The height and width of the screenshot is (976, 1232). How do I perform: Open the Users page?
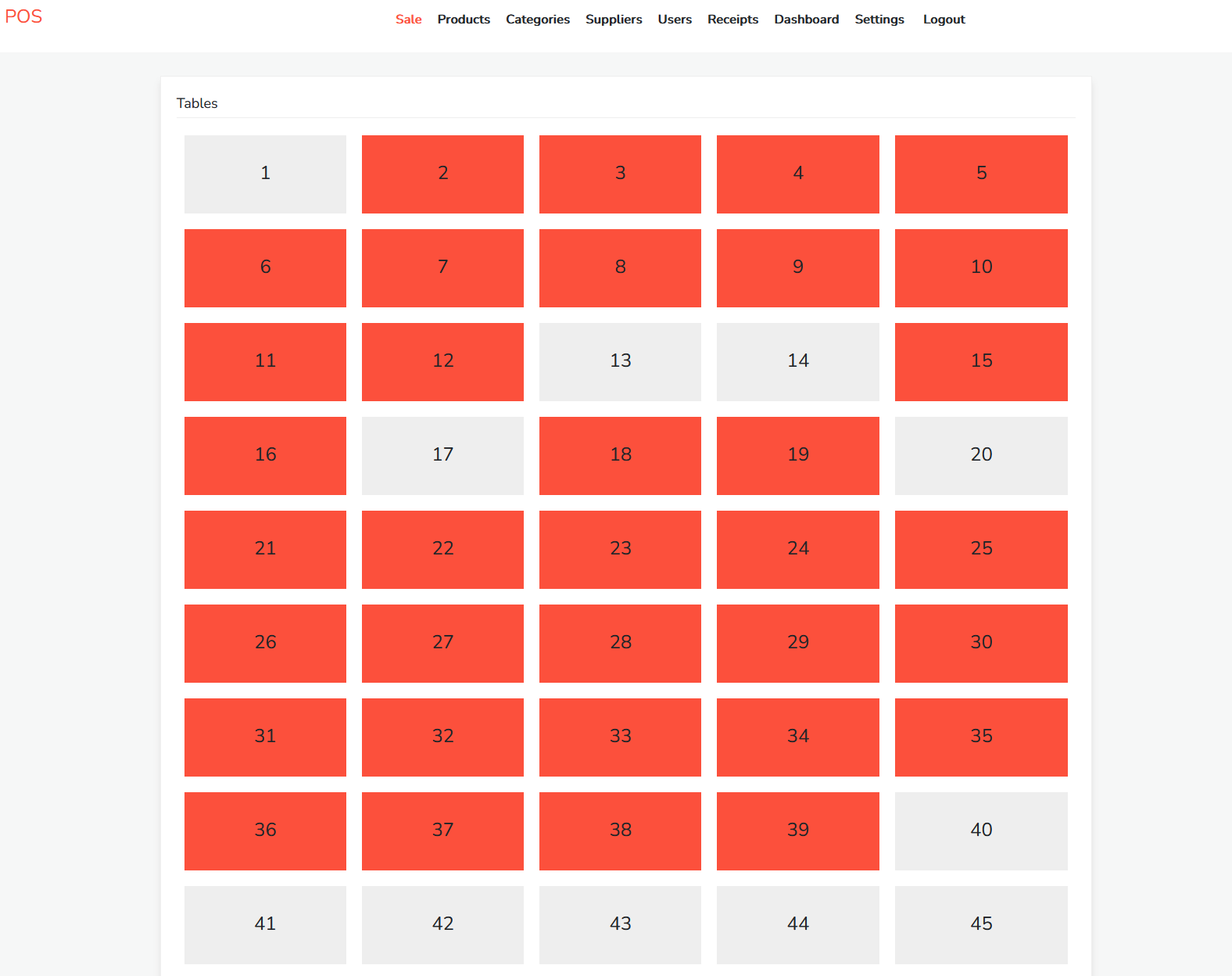point(675,20)
